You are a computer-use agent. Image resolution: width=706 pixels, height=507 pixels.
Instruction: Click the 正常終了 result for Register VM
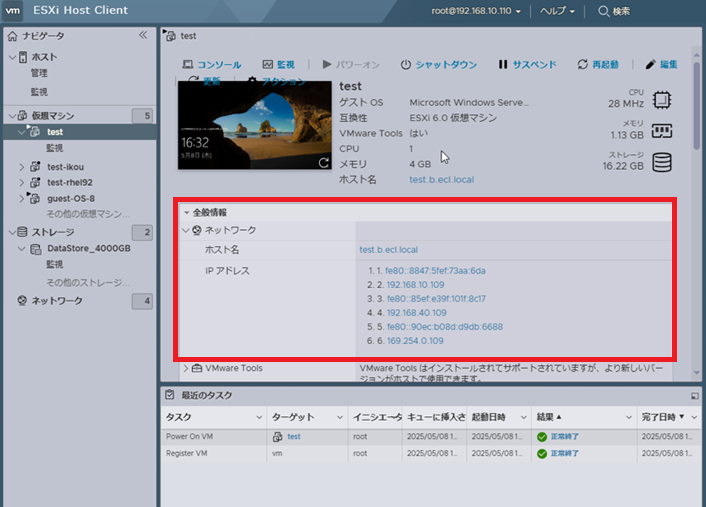coord(565,453)
